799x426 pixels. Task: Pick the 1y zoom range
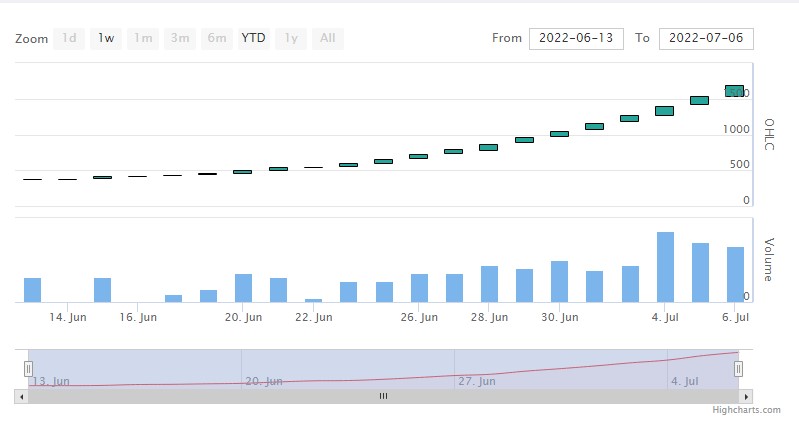pyautogui.click(x=291, y=39)
